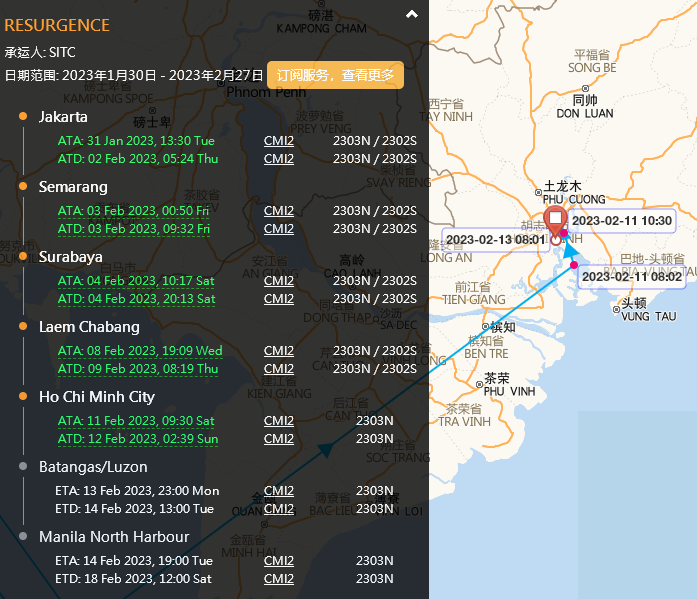The height and width of the screenshot is (599, 697).
Task: Open the CMI2 link in the Semarang ATD row
Action: tap(279, 229)
